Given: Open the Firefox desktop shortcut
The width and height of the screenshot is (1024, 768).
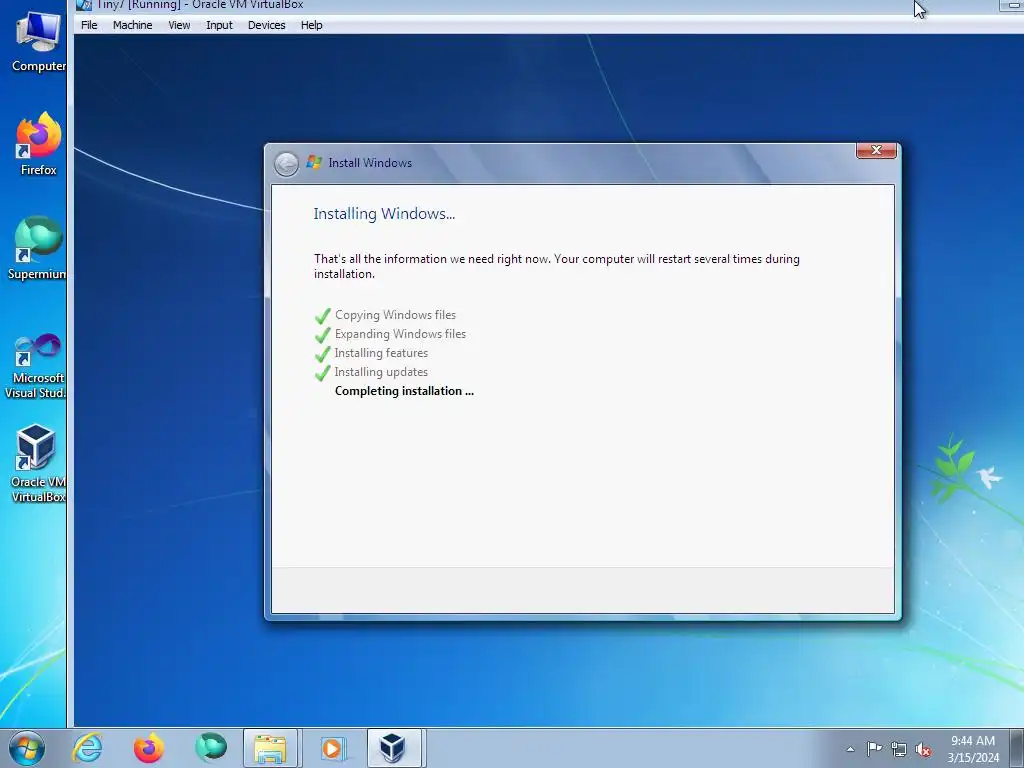Looking at the screenshot, I should (38, 144).
